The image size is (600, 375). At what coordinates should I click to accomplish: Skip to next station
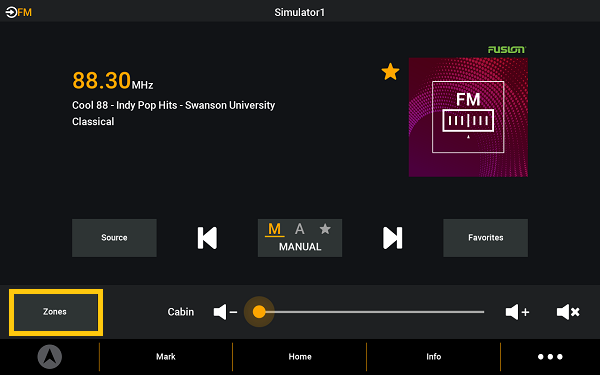tap(393, 238)
